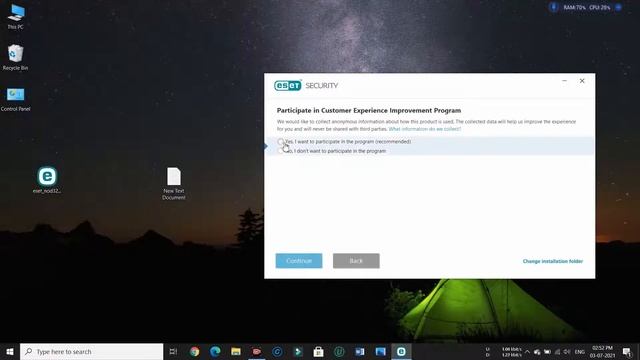Open File Explorer from the taskbar
Screen dimensions: 640x360
tap(236, 351)
